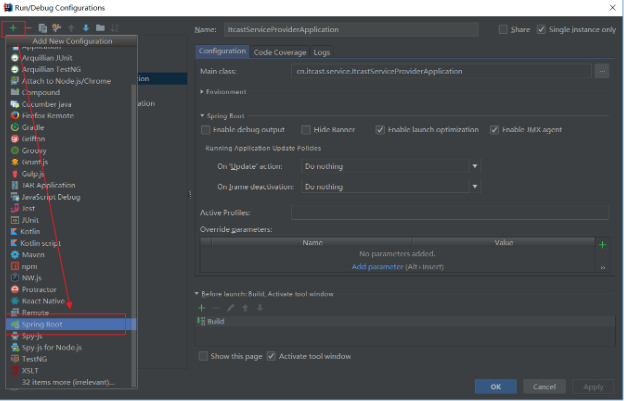The width and height of the screenshot is (626, 401).
Task: Select Spring Boot configuration type
Action: (x=71, y=324)
